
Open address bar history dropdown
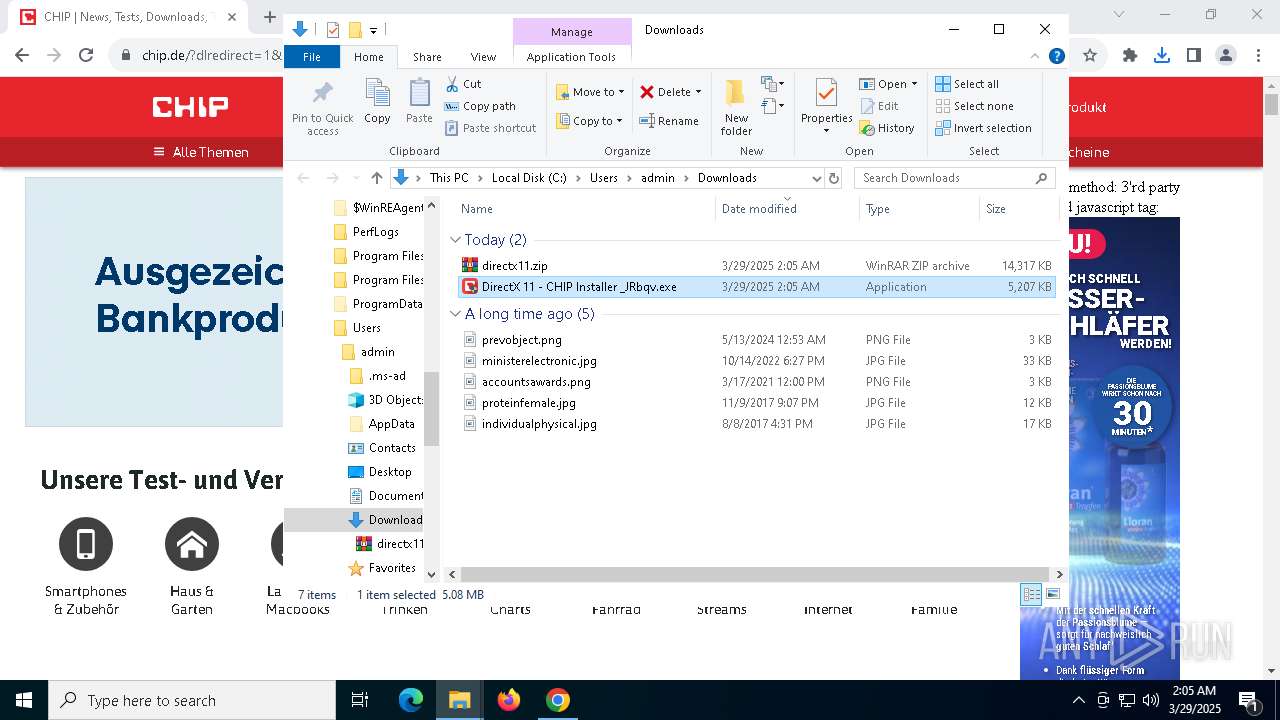pyautogui.click(x=817, y=178)
